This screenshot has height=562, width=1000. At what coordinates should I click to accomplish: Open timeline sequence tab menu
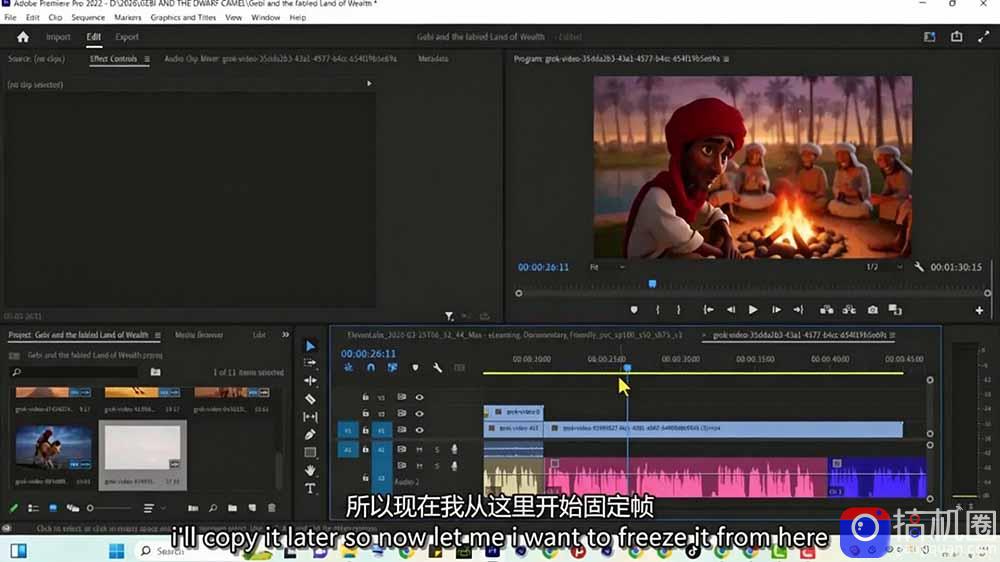[892, 335]
